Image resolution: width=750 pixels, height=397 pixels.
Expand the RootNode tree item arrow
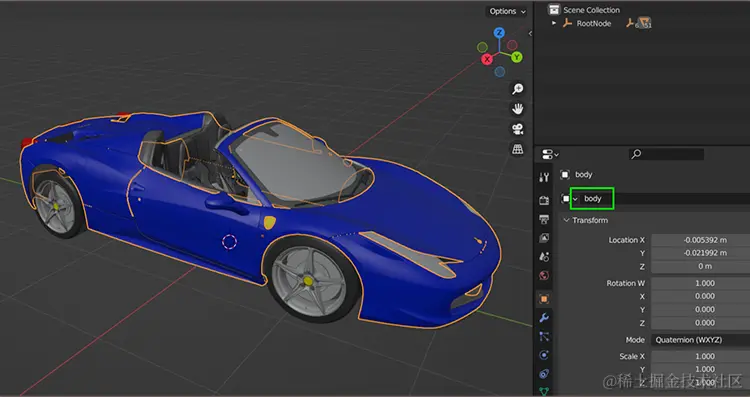(x=554, y=23)
